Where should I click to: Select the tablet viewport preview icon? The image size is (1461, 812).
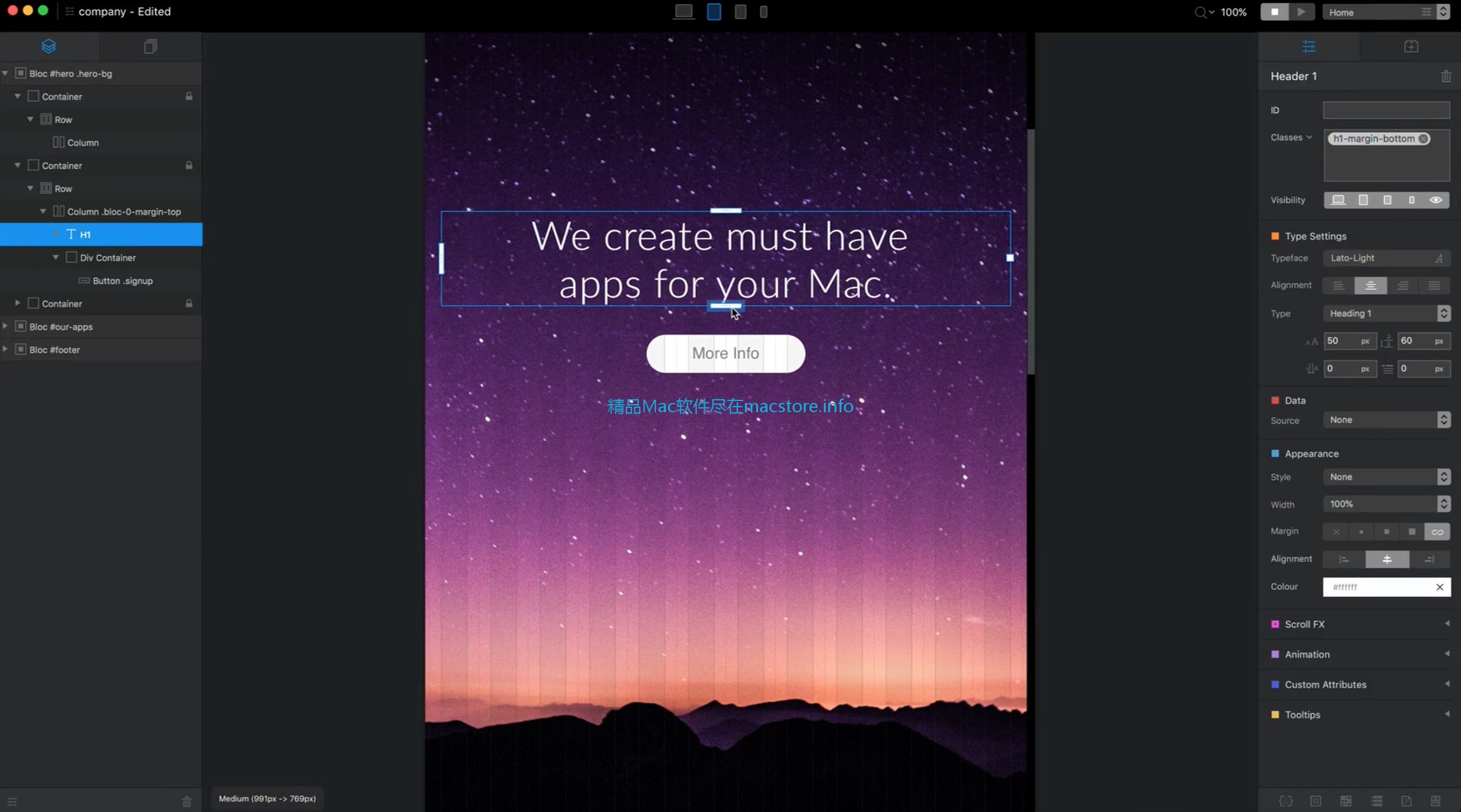(x=713, y=11)
